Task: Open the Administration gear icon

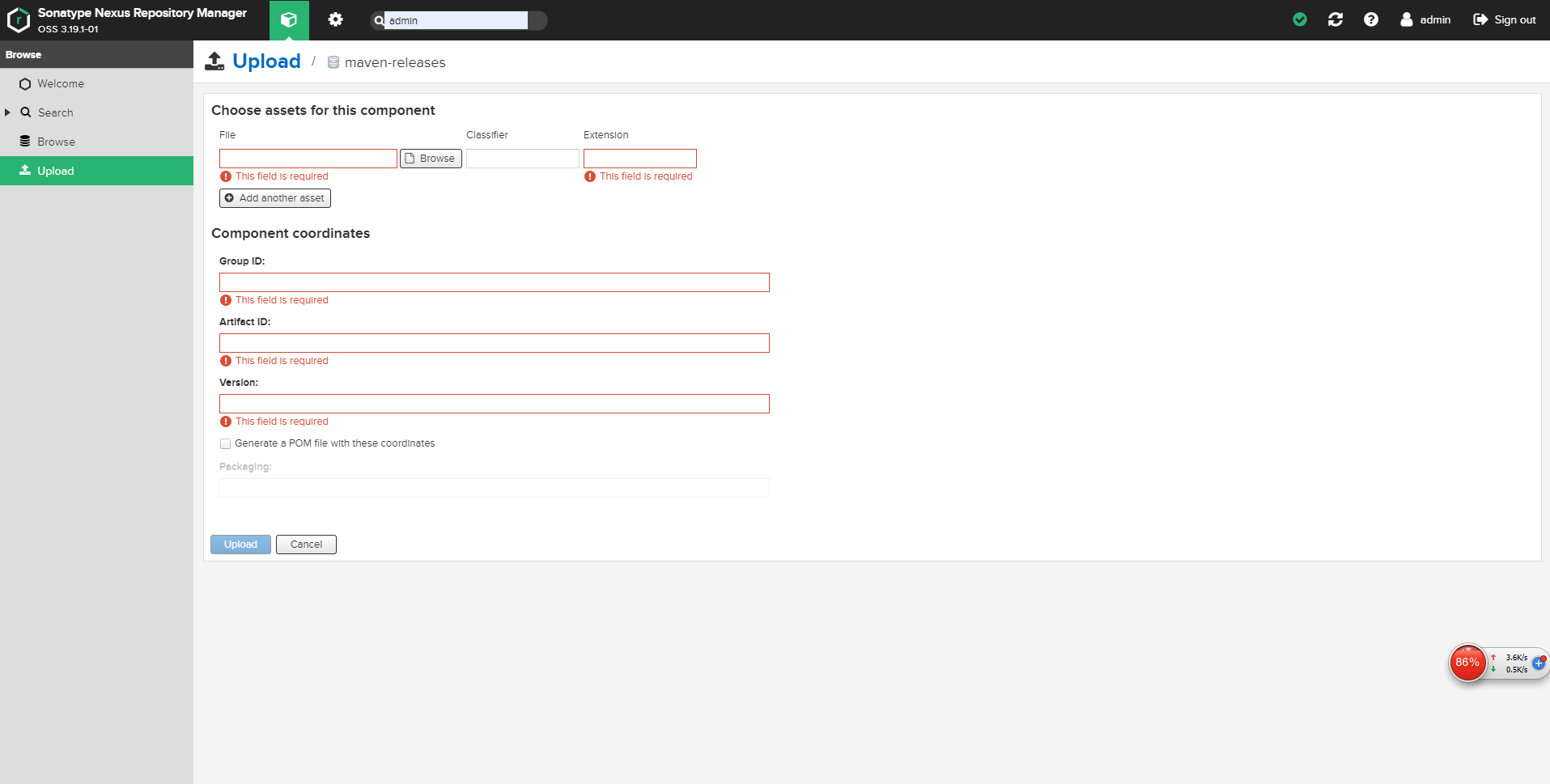Action: (x=335, y=20)
